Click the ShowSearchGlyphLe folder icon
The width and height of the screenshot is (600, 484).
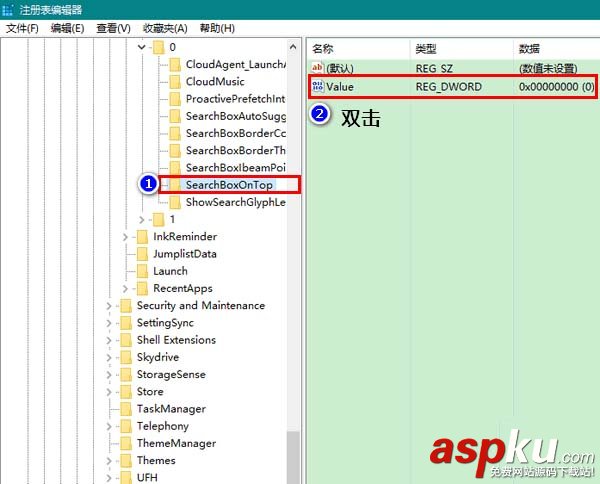point(175,202)
